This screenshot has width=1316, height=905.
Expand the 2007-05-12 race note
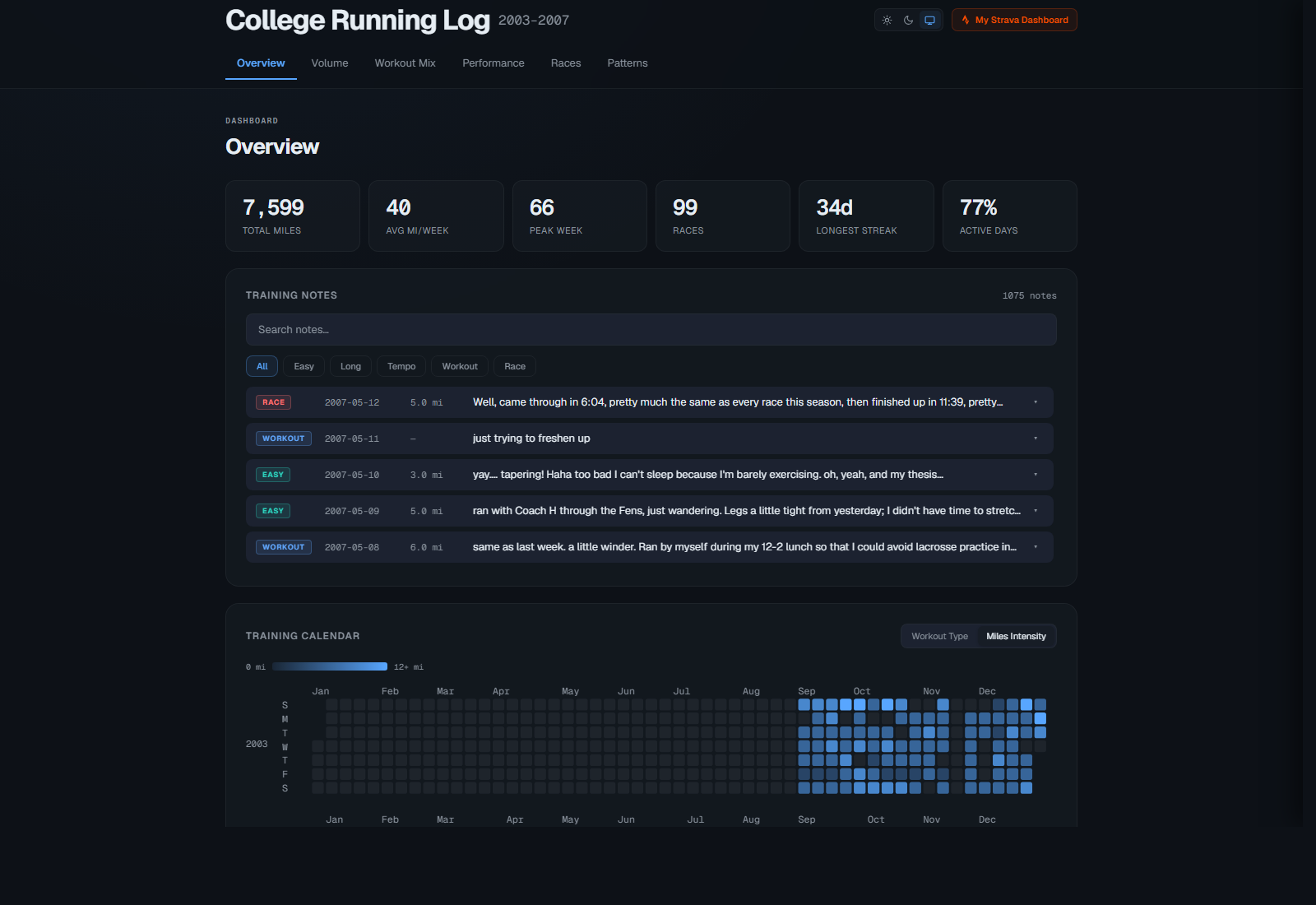tap(650, 402)
